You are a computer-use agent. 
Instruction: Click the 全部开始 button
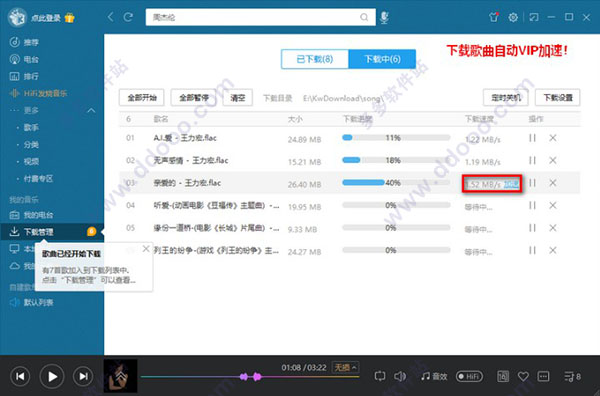tap(142, 98)
